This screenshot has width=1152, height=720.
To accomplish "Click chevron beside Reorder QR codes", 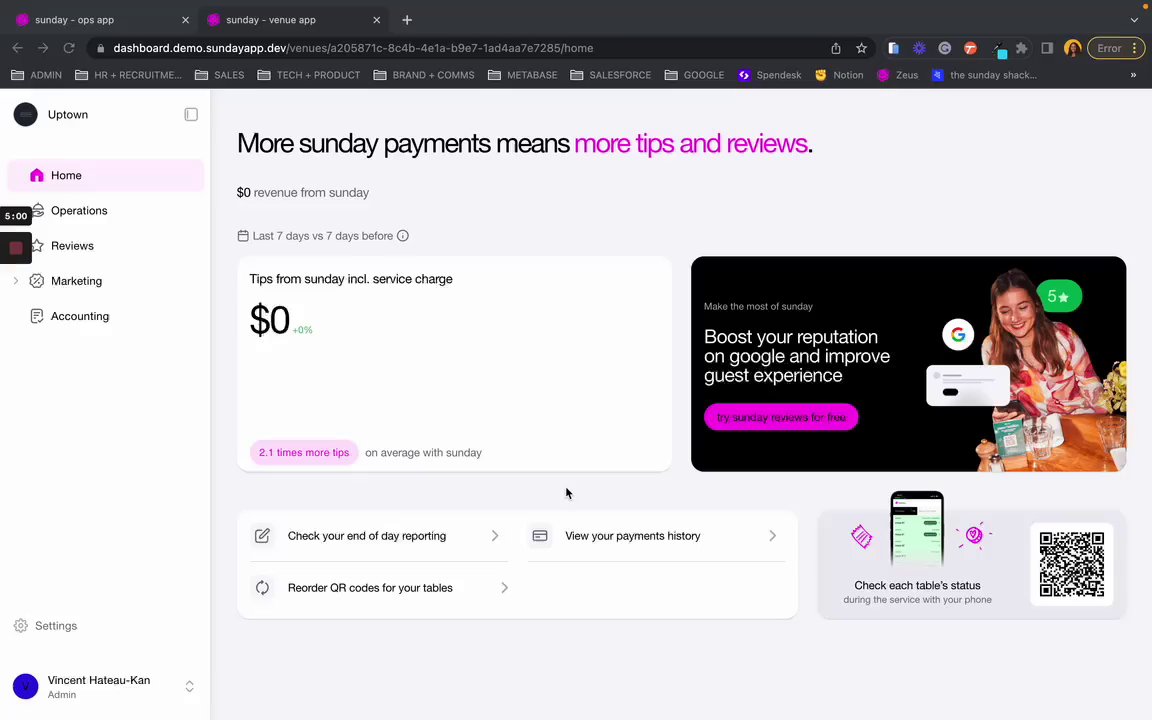I will pos(504,588).
